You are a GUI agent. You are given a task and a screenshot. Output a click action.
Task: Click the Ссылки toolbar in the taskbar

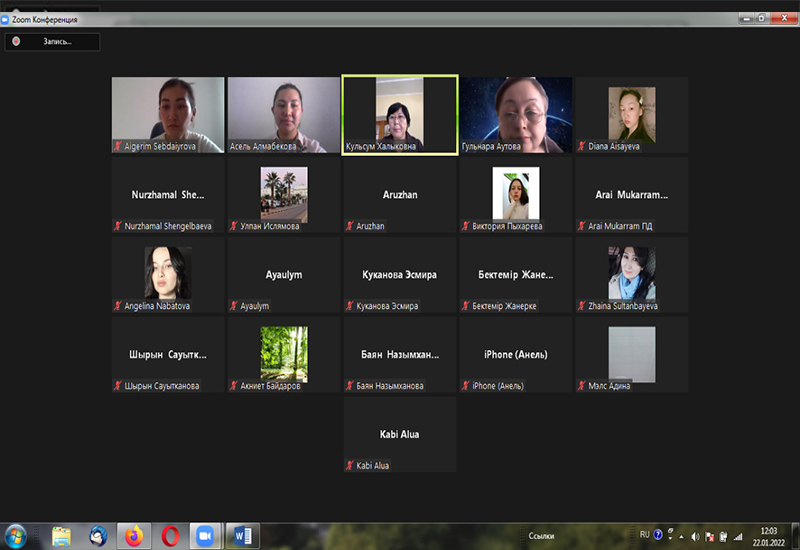coord(541,536)
